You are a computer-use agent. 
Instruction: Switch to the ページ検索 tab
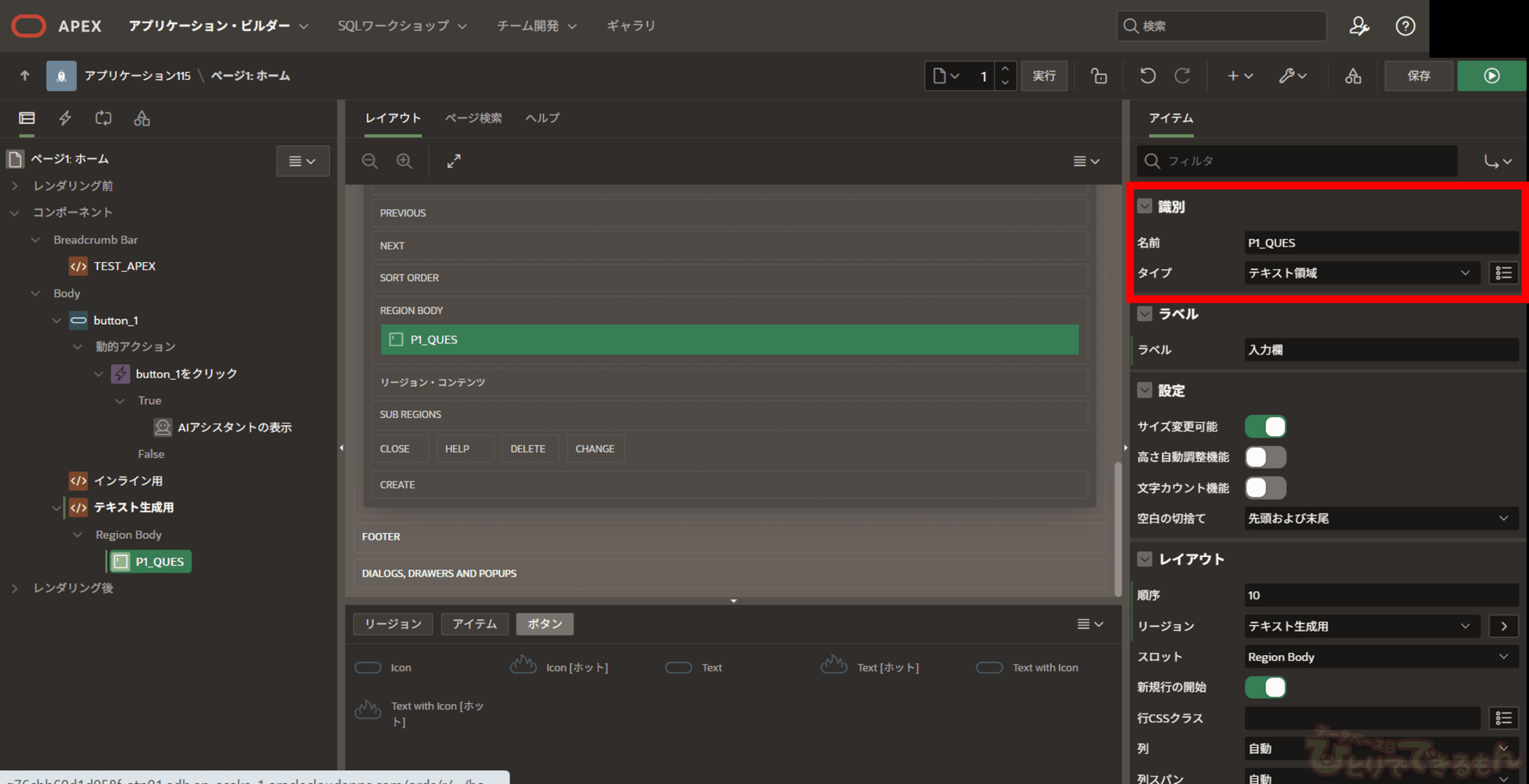[x=473, y=118]
